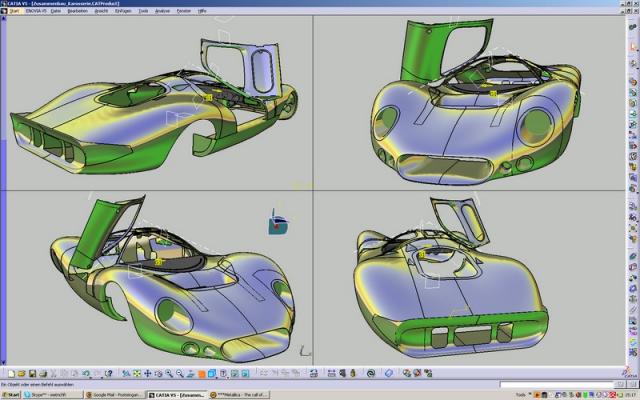
Task: Select the Rotate view tool
Action: tap(158, 373)
